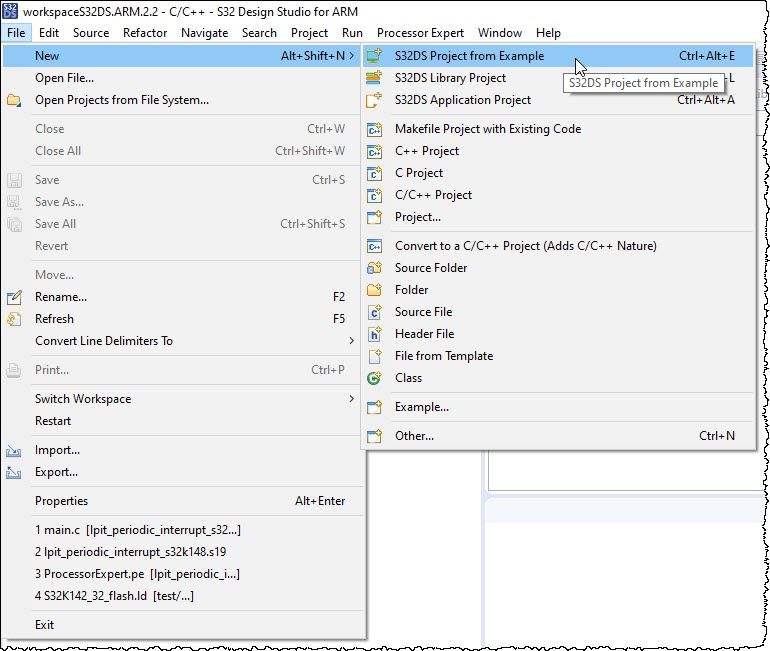Open the Processor Expert menu
Image resolution: width=770 pixels, height=651 pixels.
coord(420,33)
